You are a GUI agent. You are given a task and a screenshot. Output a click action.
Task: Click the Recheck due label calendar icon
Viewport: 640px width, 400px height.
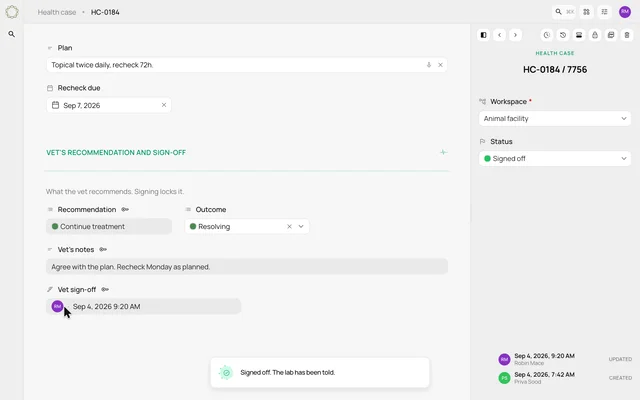[x=50, y=88]
